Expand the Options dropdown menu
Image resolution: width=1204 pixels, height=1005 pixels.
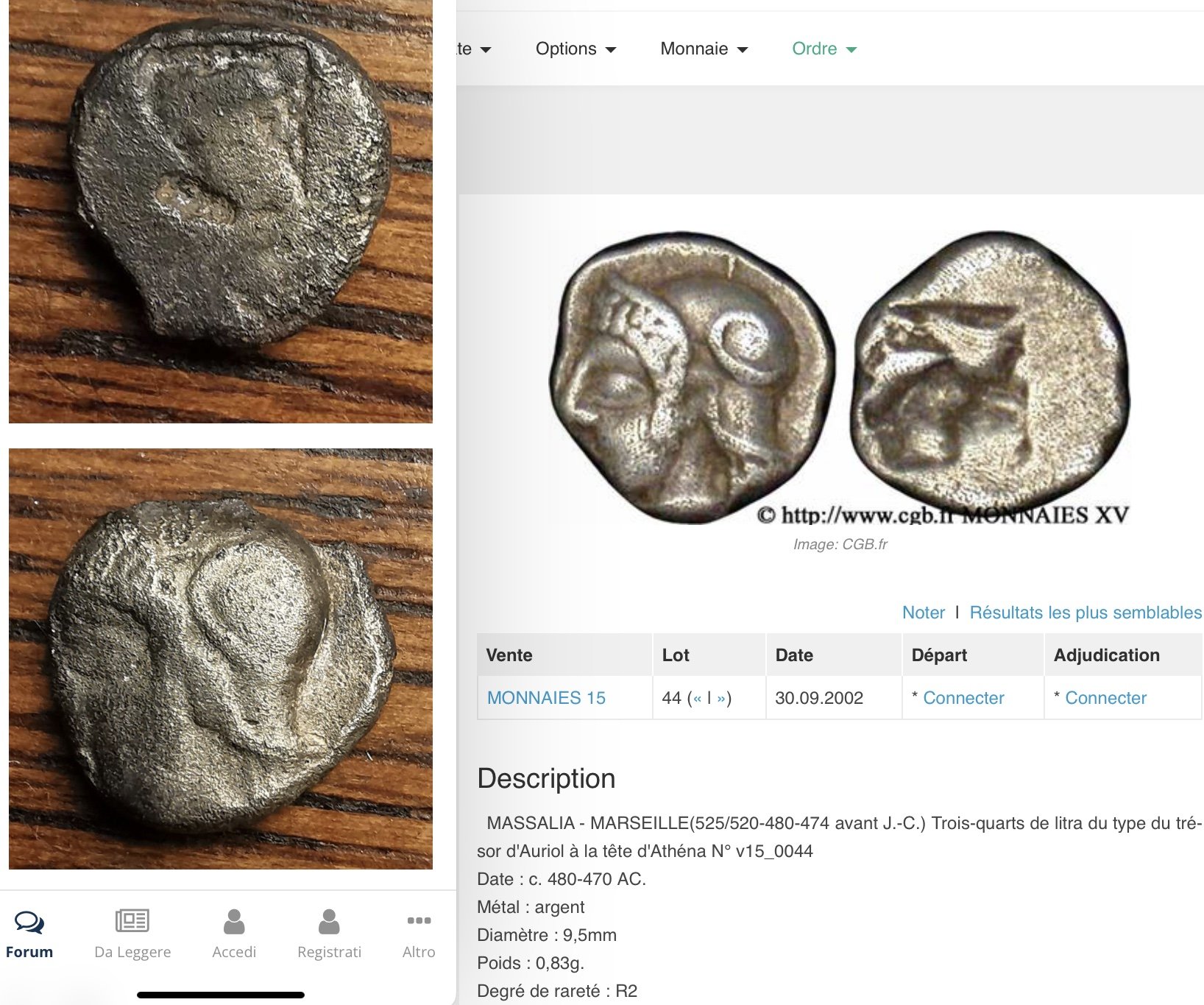pos(576,49)
